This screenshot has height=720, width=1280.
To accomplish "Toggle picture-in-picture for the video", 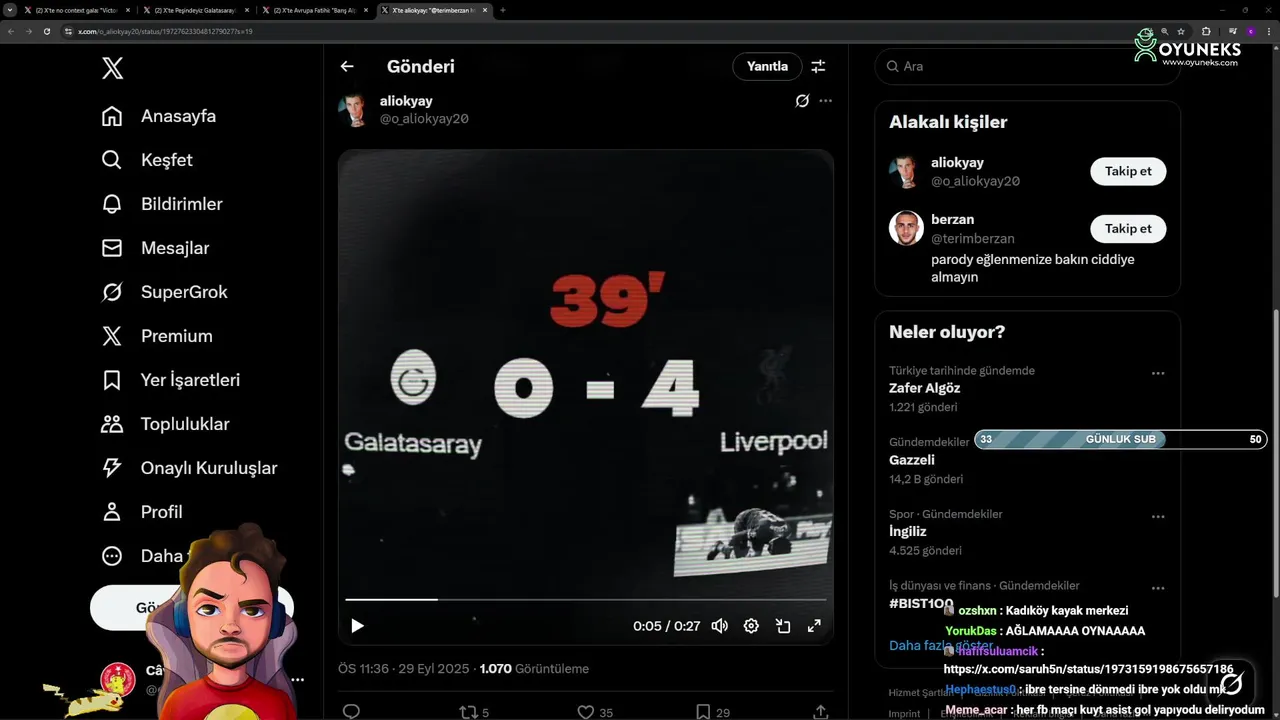I will 783,626.
